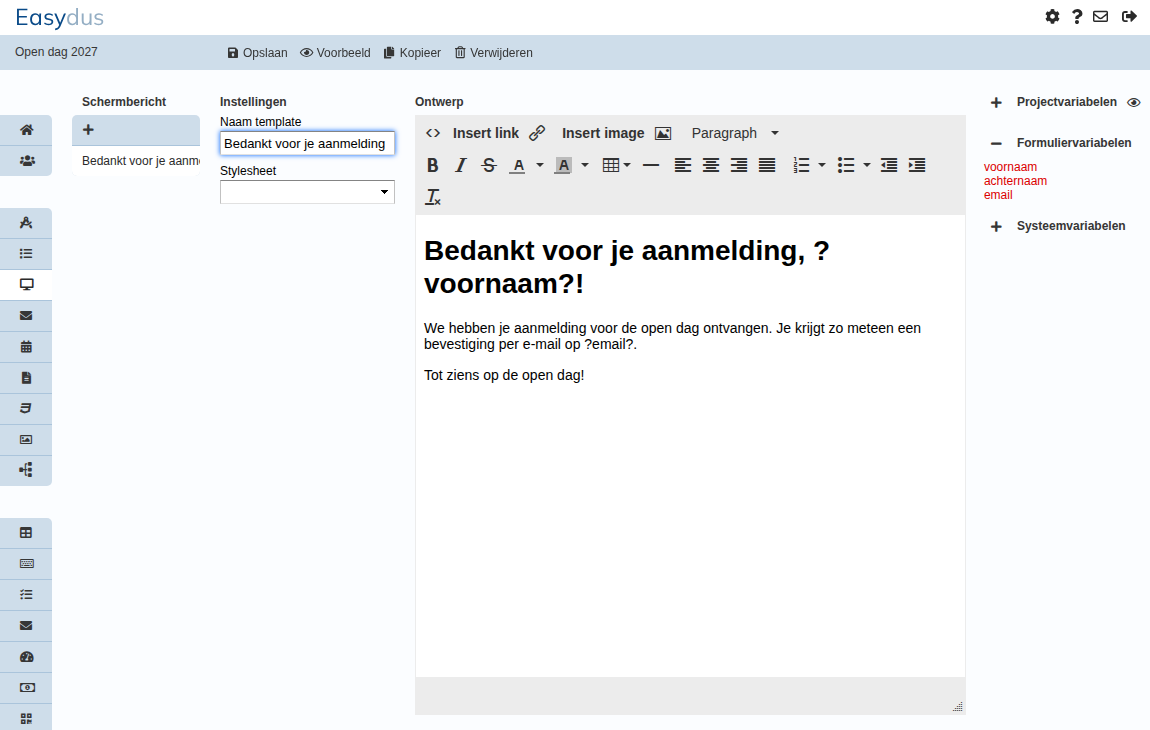1150x730 pixels.
Task: Click the Kopieer button
Action: (x=412, y=53)
